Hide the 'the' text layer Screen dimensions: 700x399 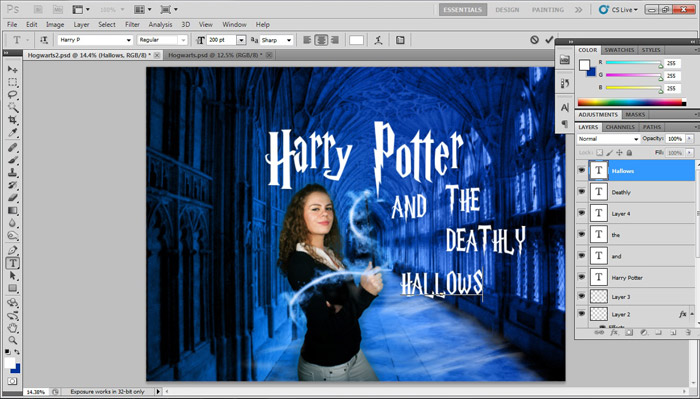581,234
